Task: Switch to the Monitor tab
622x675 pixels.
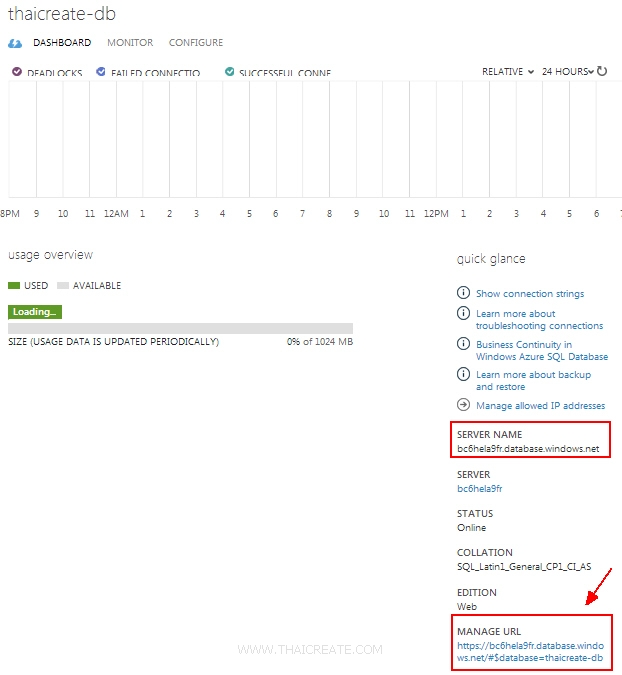Action: (x=130, y=43)
